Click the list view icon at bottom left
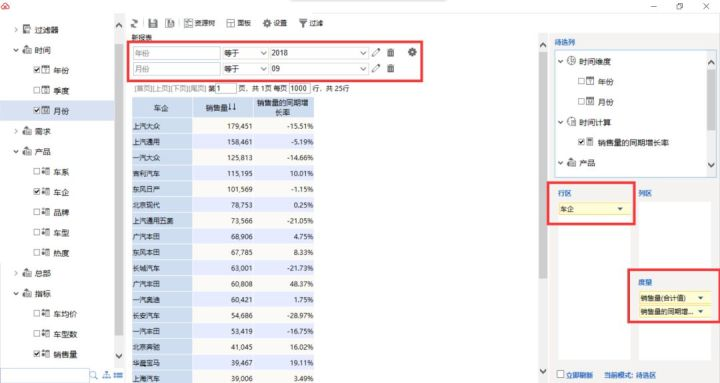Viewport: 720px width, 383px height. (x=118, y=375)
